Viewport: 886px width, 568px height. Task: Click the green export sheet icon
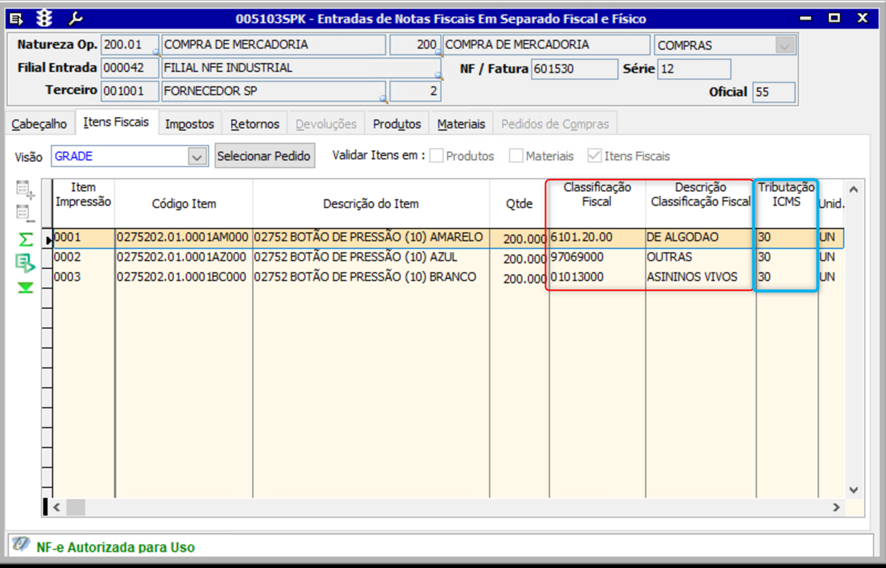point(26,263)
